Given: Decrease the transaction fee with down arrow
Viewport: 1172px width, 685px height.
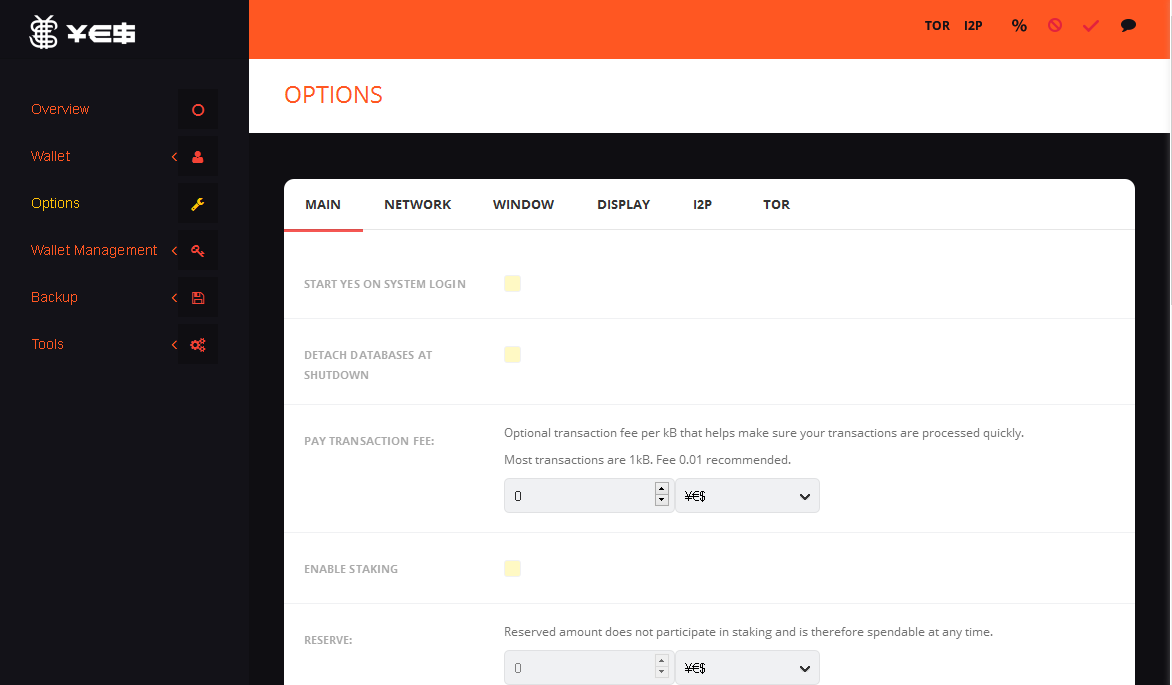Looking at the screenshot, I should coord(661,501).
